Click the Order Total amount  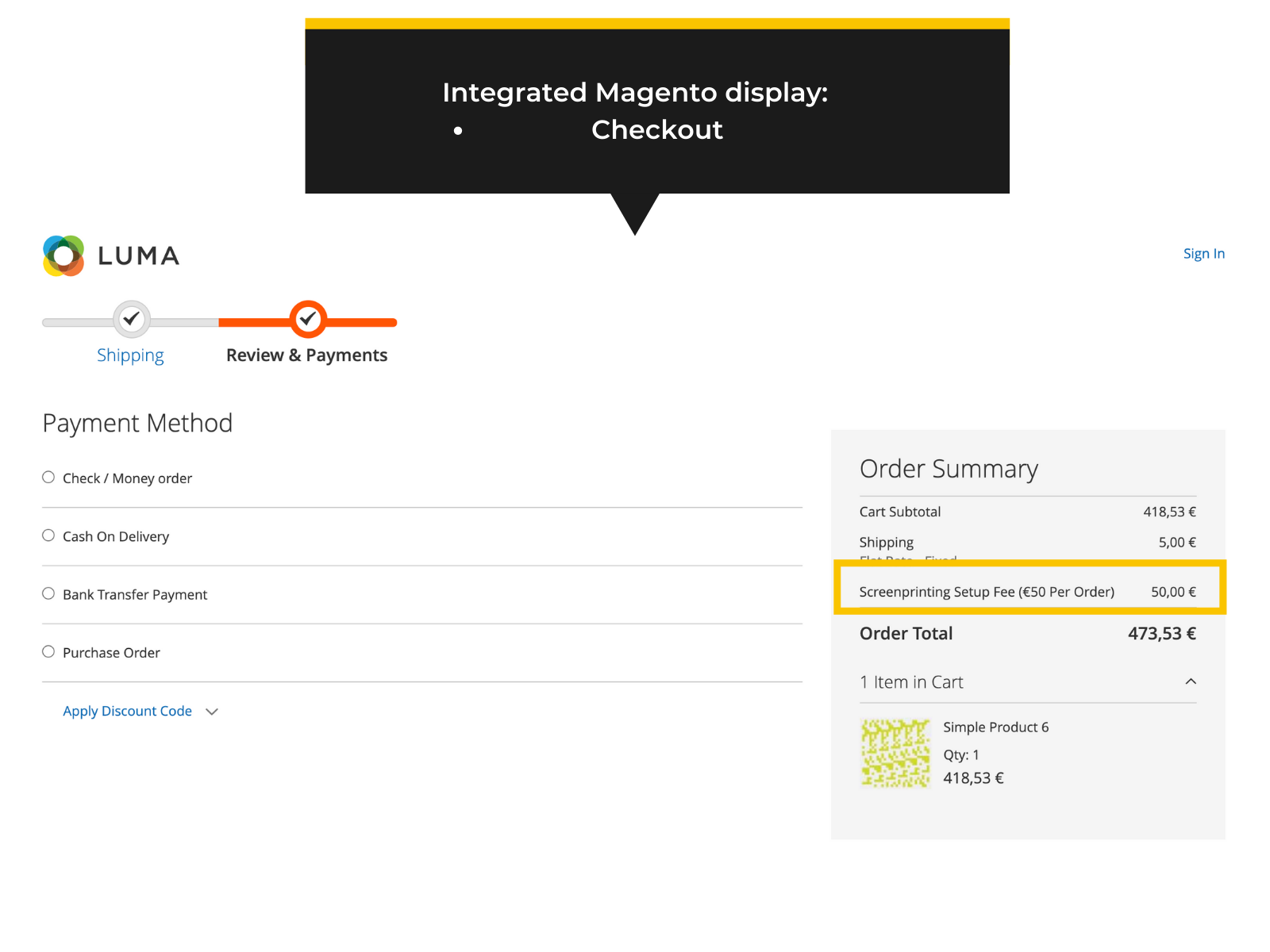click(1161, 633)
